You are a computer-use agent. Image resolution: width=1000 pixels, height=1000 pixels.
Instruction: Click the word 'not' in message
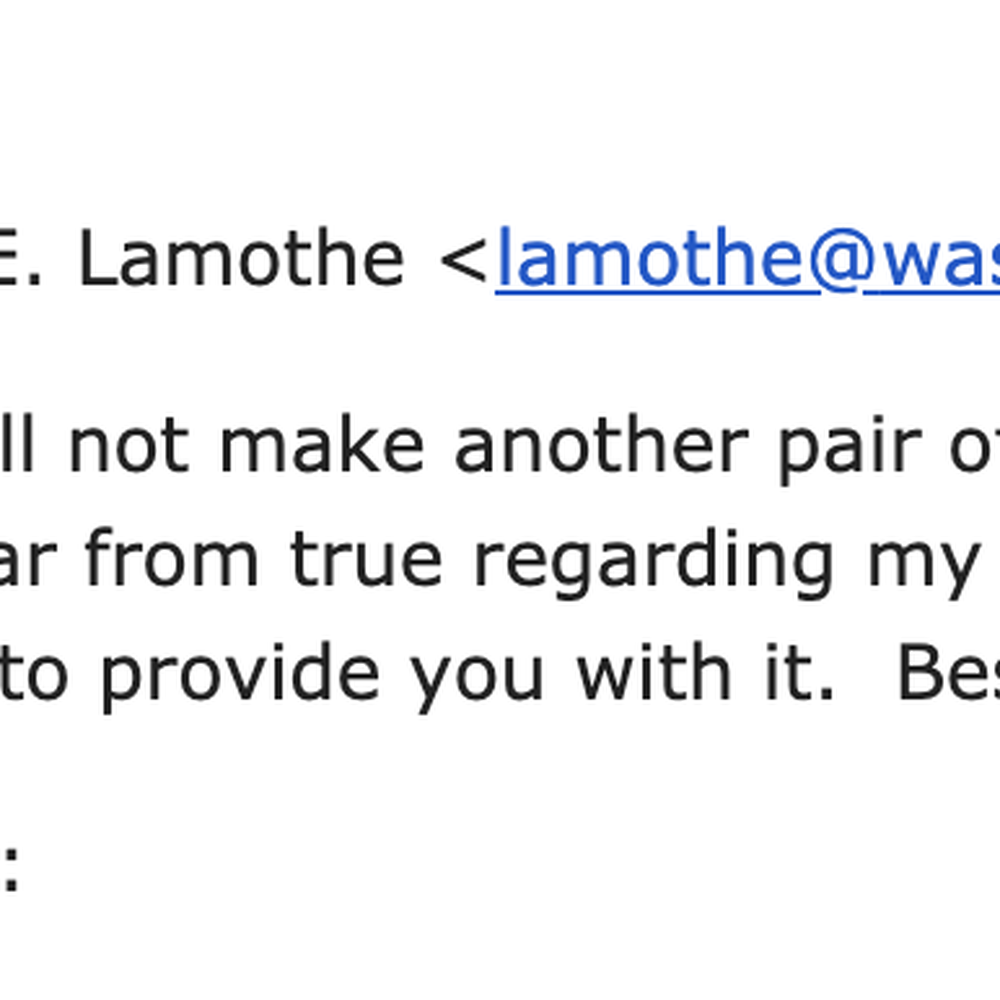[129, 442]
